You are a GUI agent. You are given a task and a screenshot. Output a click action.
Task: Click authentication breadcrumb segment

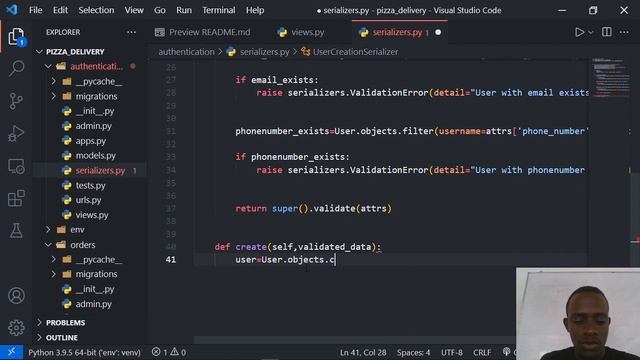click(186, 52)
